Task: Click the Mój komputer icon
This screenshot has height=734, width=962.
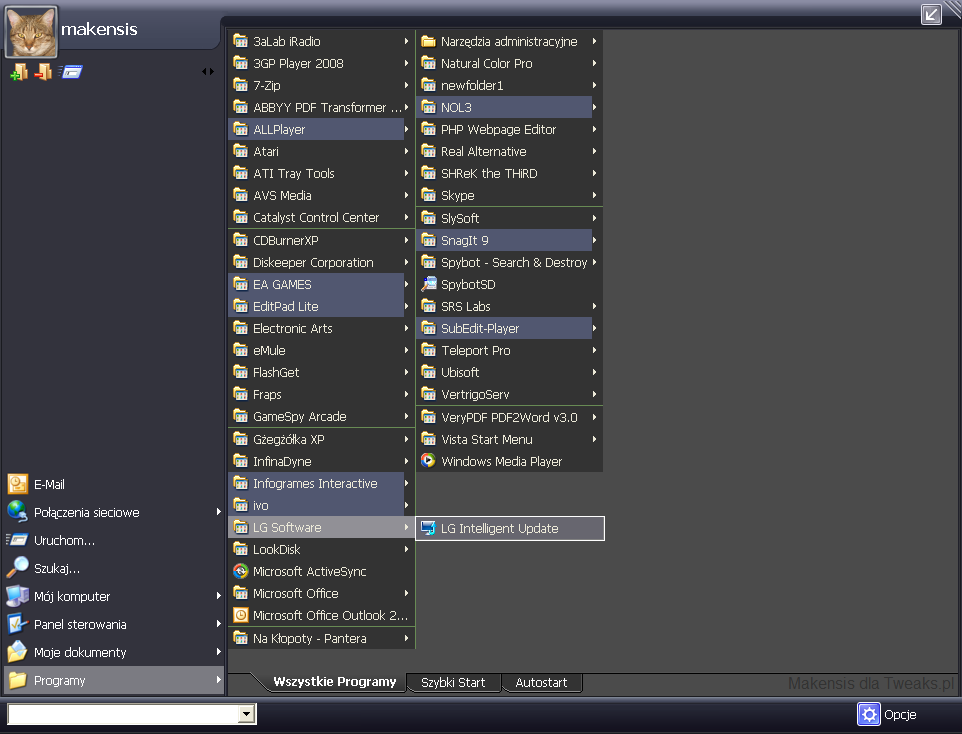Action: 18,596
